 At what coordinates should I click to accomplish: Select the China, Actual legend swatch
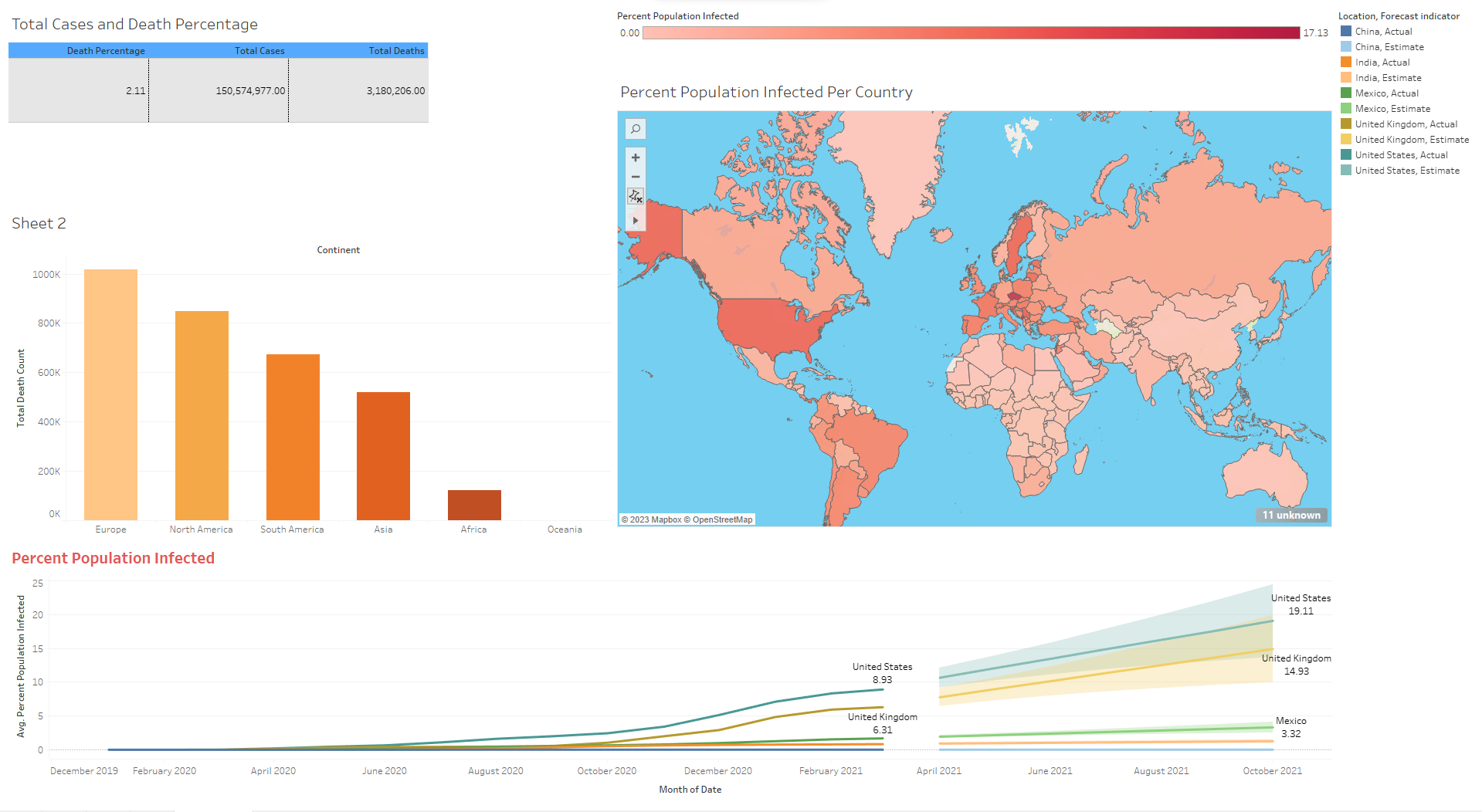point(1346,32)
